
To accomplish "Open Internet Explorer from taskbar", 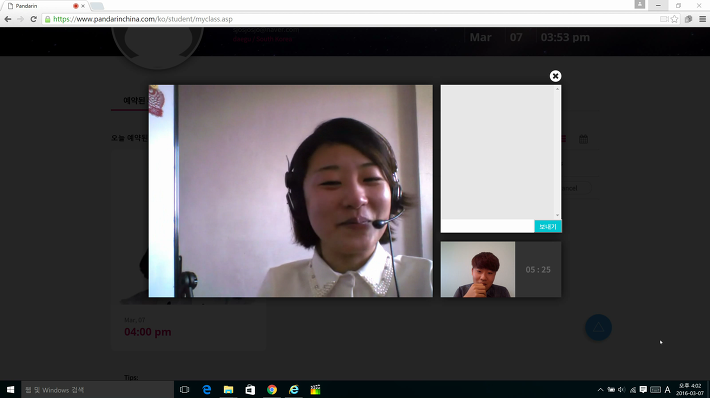I will [x=294, y=389].
